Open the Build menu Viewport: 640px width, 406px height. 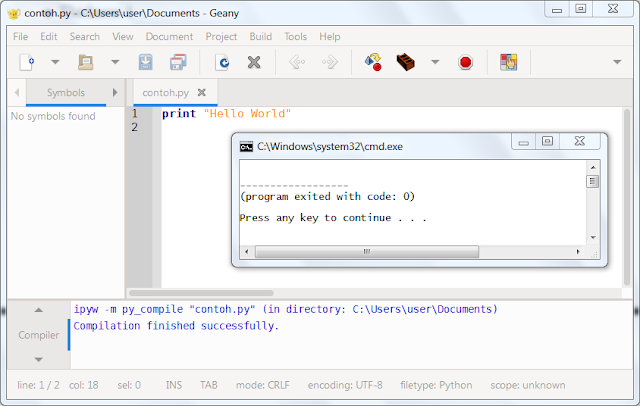pos(261,37)
